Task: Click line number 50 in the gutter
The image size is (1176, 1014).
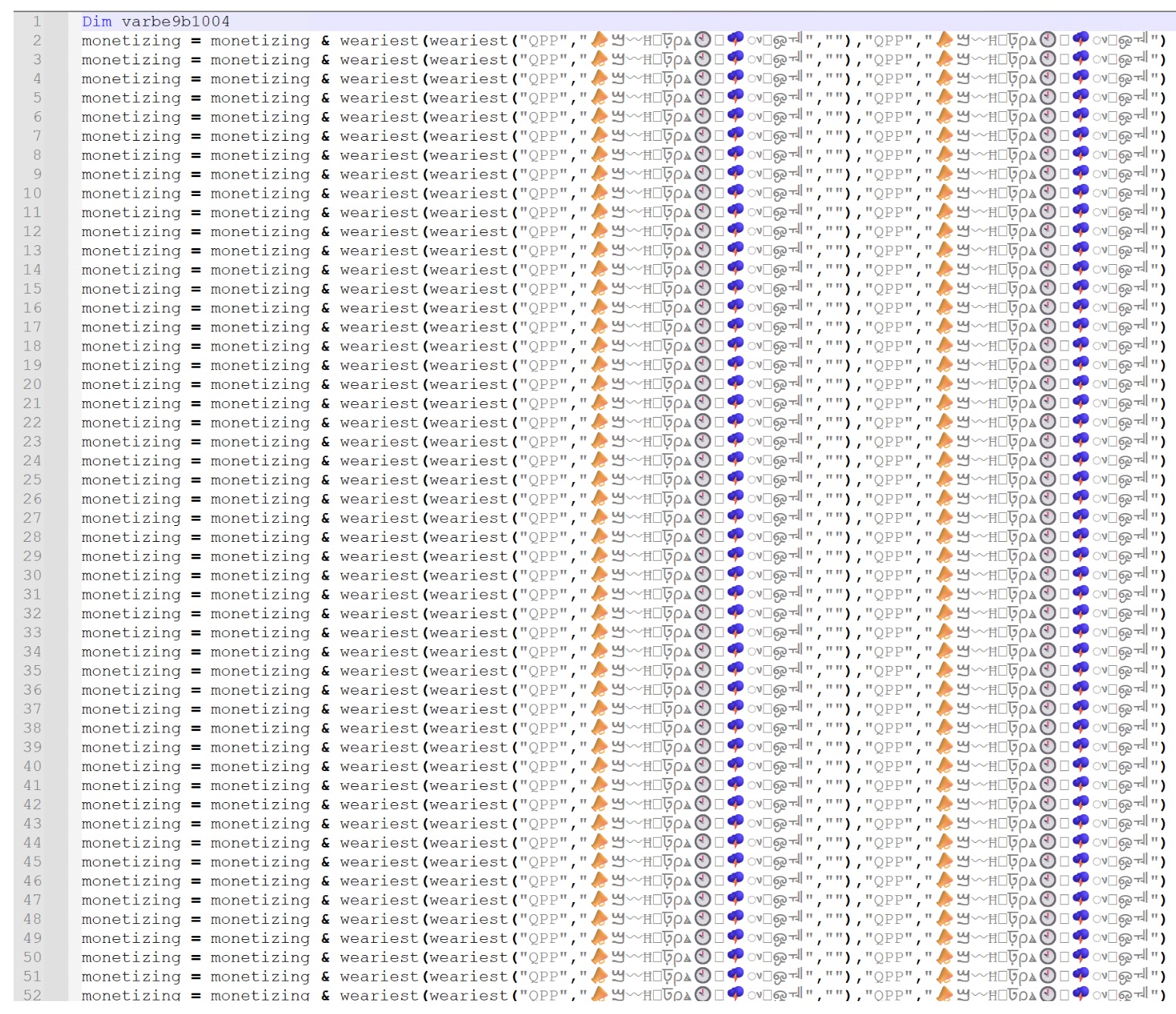Action: 33,957
